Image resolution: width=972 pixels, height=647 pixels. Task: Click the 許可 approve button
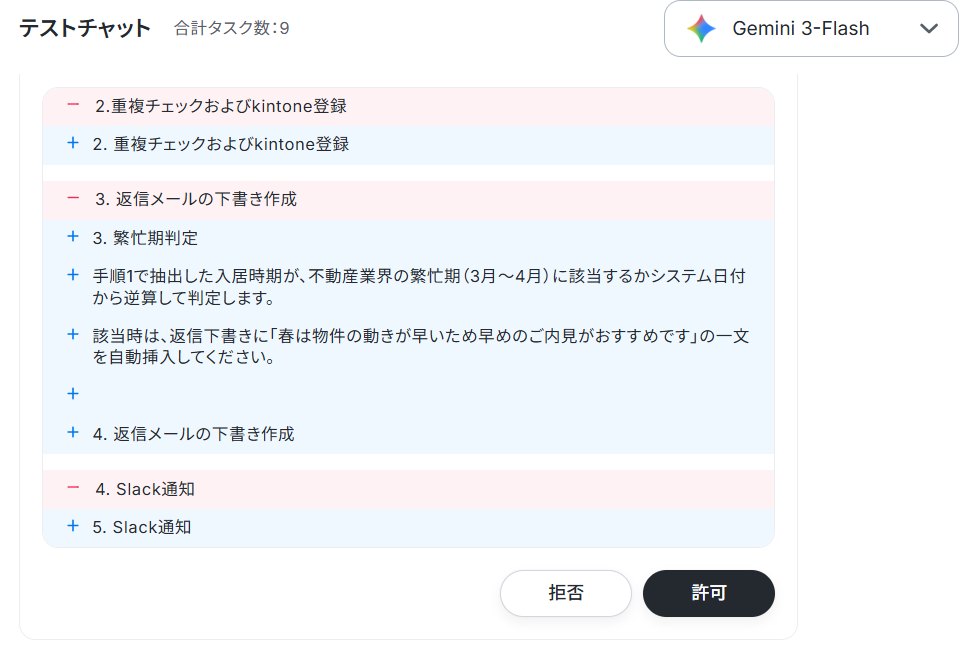pyautogui.click(x=709, y=593)
